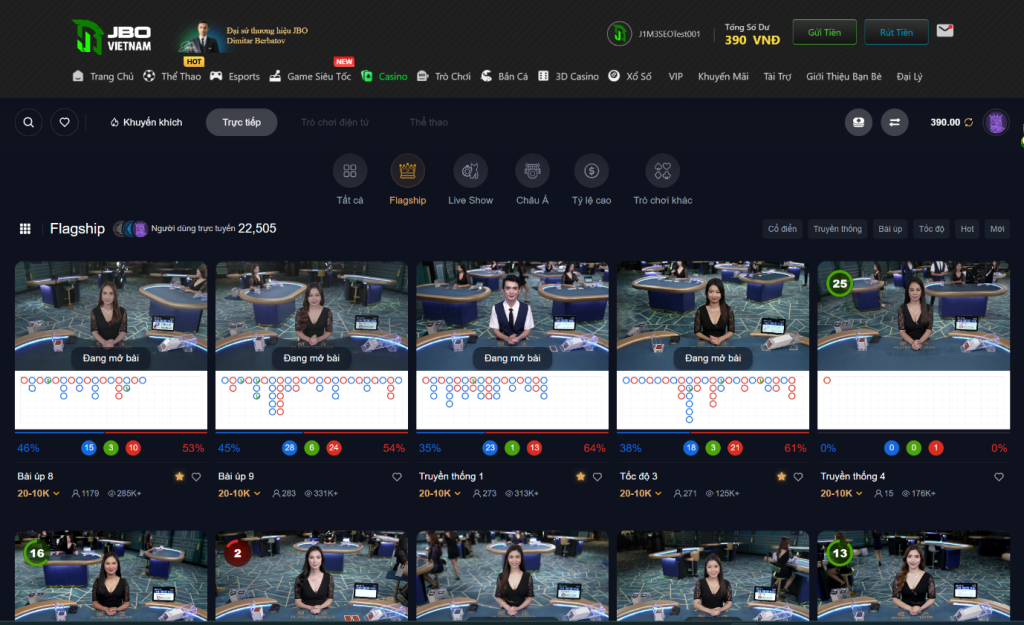Switch to the Trò chơi điện tử tab
Image resolution: width=1024 pixels, height=625 pixels.
click(335, 122)
